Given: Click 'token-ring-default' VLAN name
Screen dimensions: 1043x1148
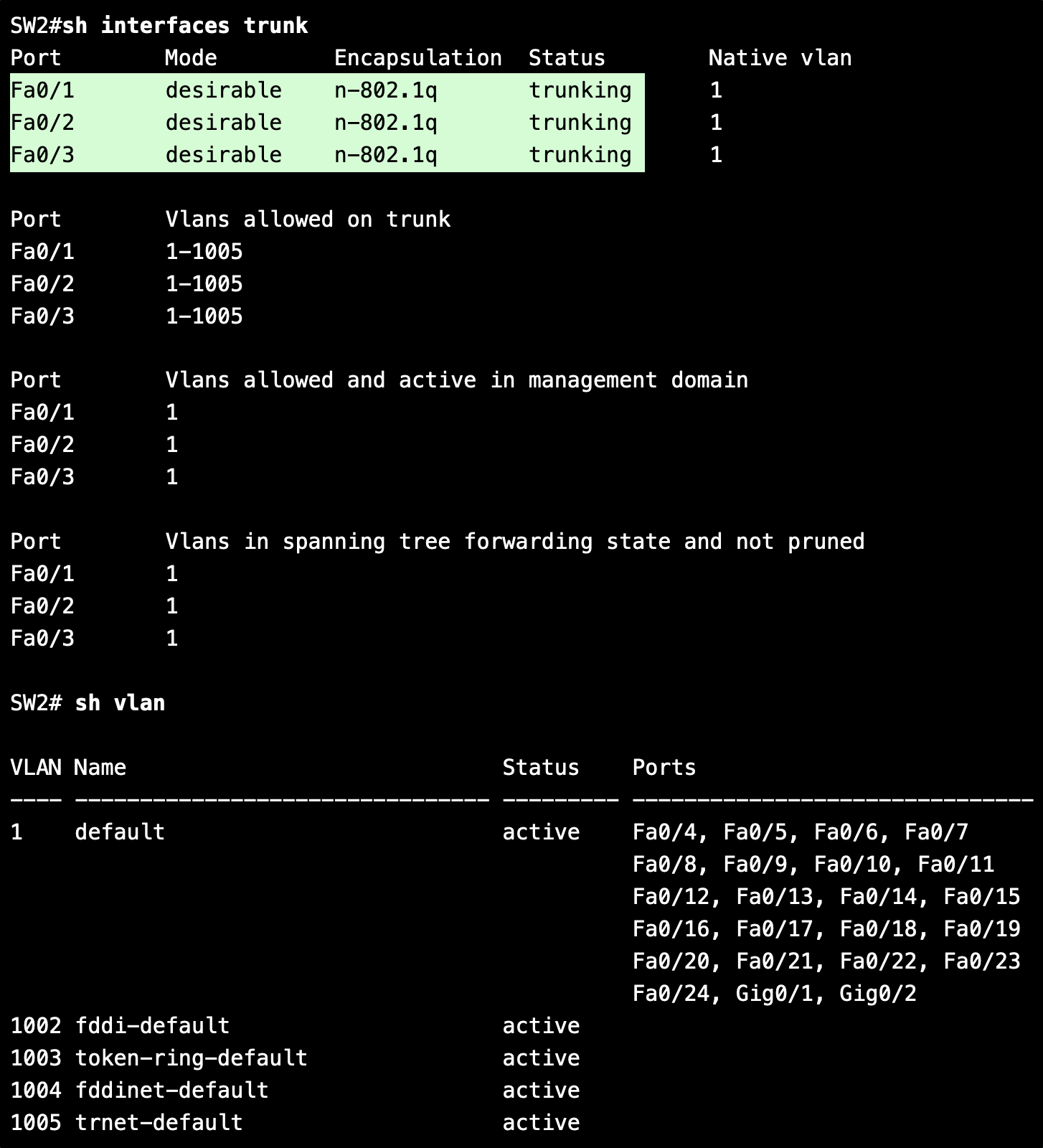Looking at the screenshot, I should coord(191,1058).
